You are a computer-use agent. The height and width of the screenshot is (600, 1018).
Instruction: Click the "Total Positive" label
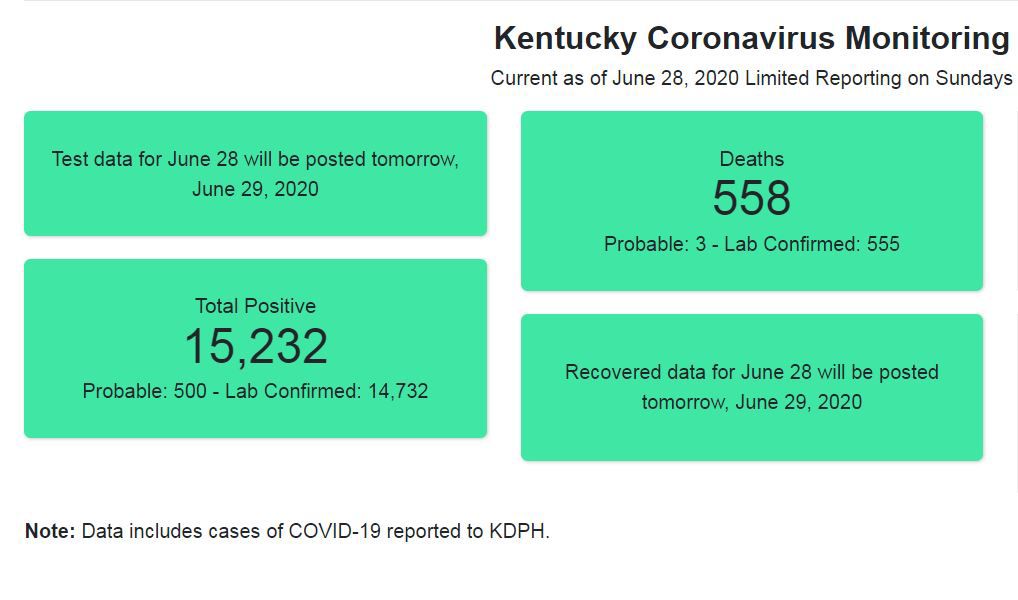click(255, 306)
